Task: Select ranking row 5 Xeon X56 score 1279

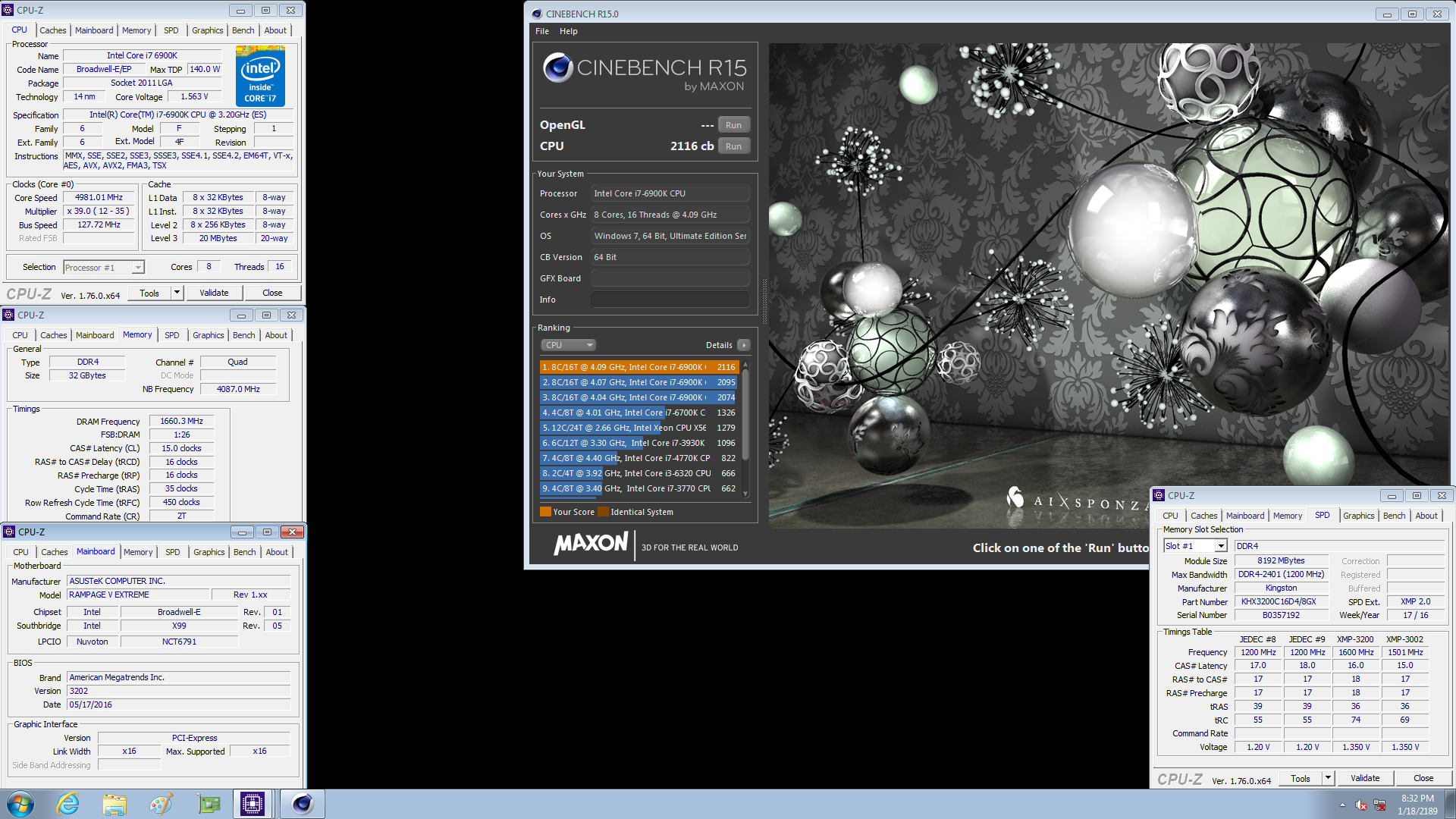Action: 639,428
